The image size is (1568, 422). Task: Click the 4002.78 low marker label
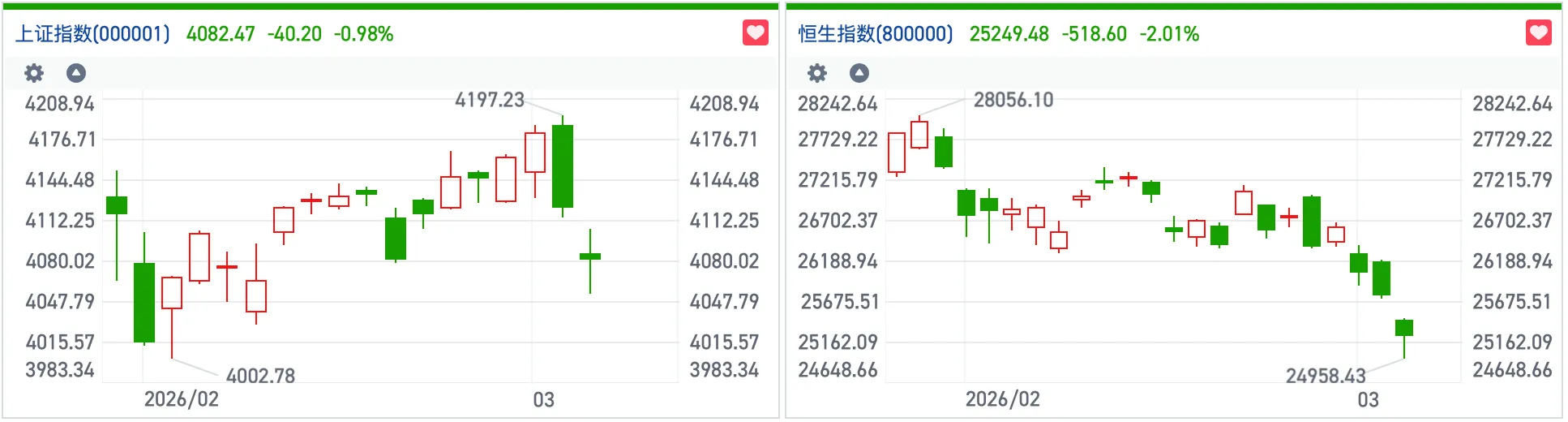(x=260, y=376)
